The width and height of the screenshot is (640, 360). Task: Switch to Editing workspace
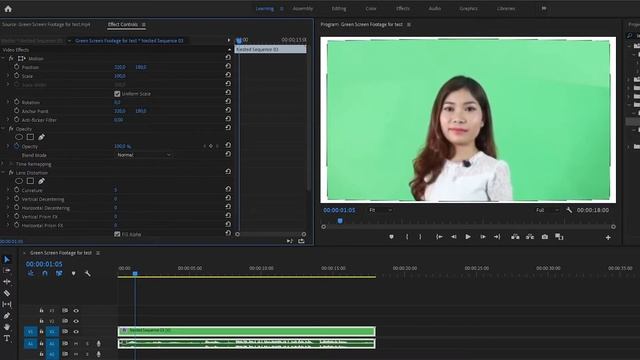338,9
